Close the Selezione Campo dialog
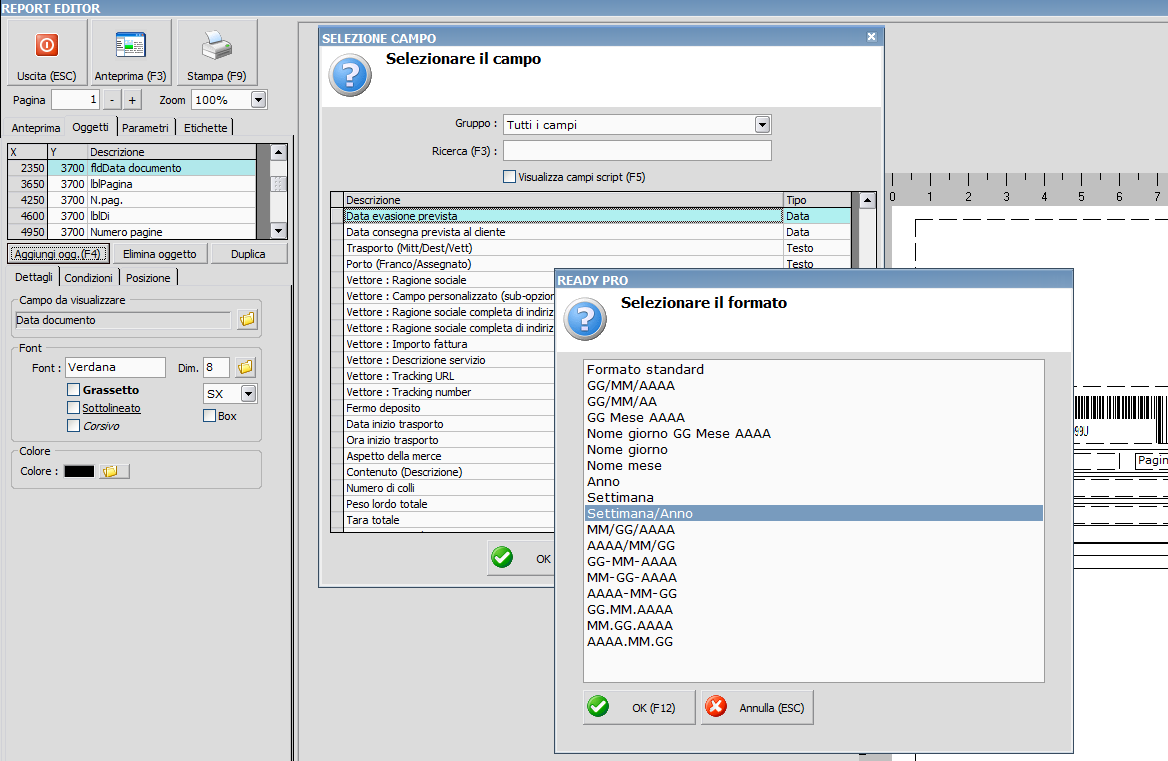 click(x=872, y=36)
